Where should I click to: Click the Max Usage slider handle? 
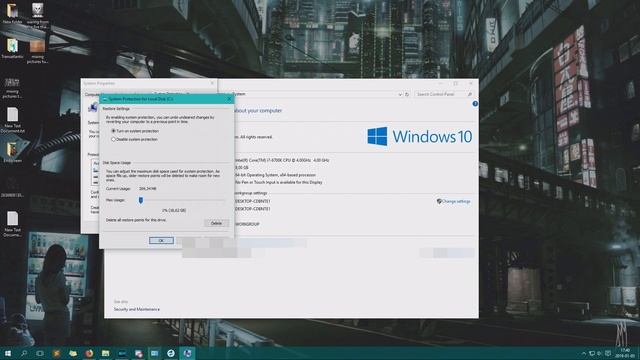[141, 200]
